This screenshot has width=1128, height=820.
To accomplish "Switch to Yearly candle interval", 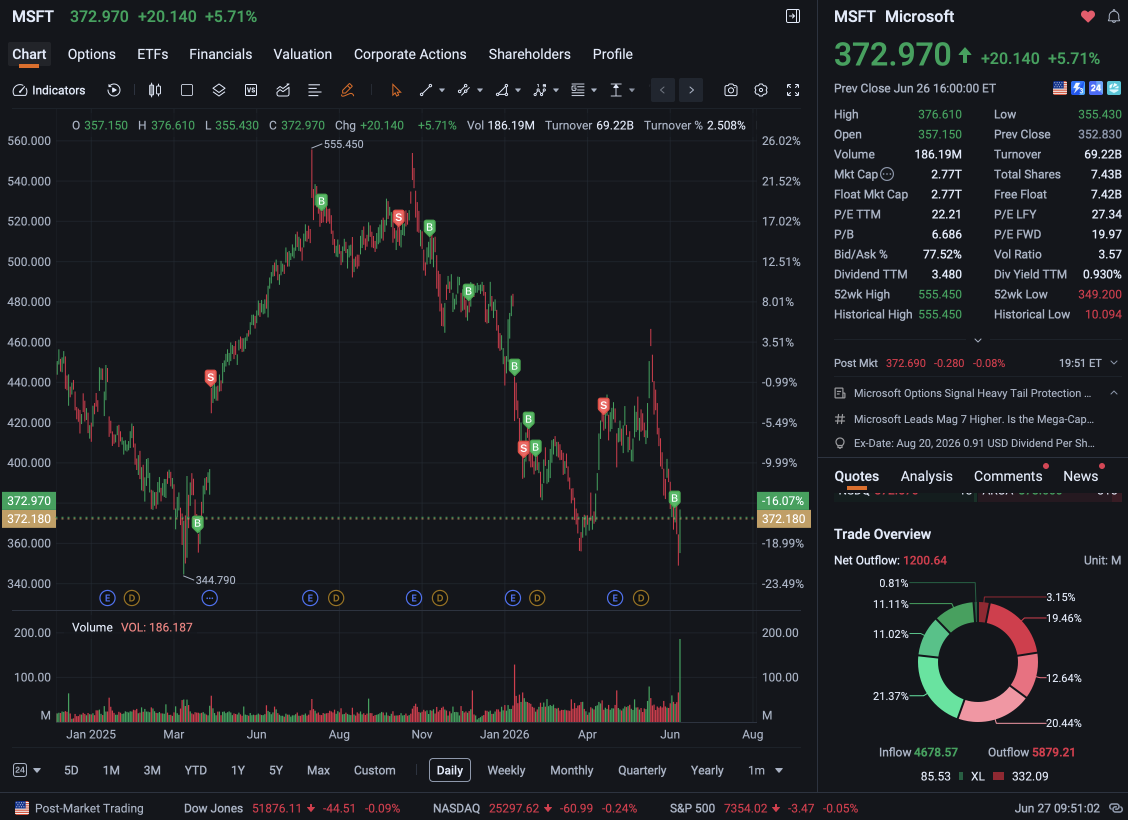I will tap(707, 770).
